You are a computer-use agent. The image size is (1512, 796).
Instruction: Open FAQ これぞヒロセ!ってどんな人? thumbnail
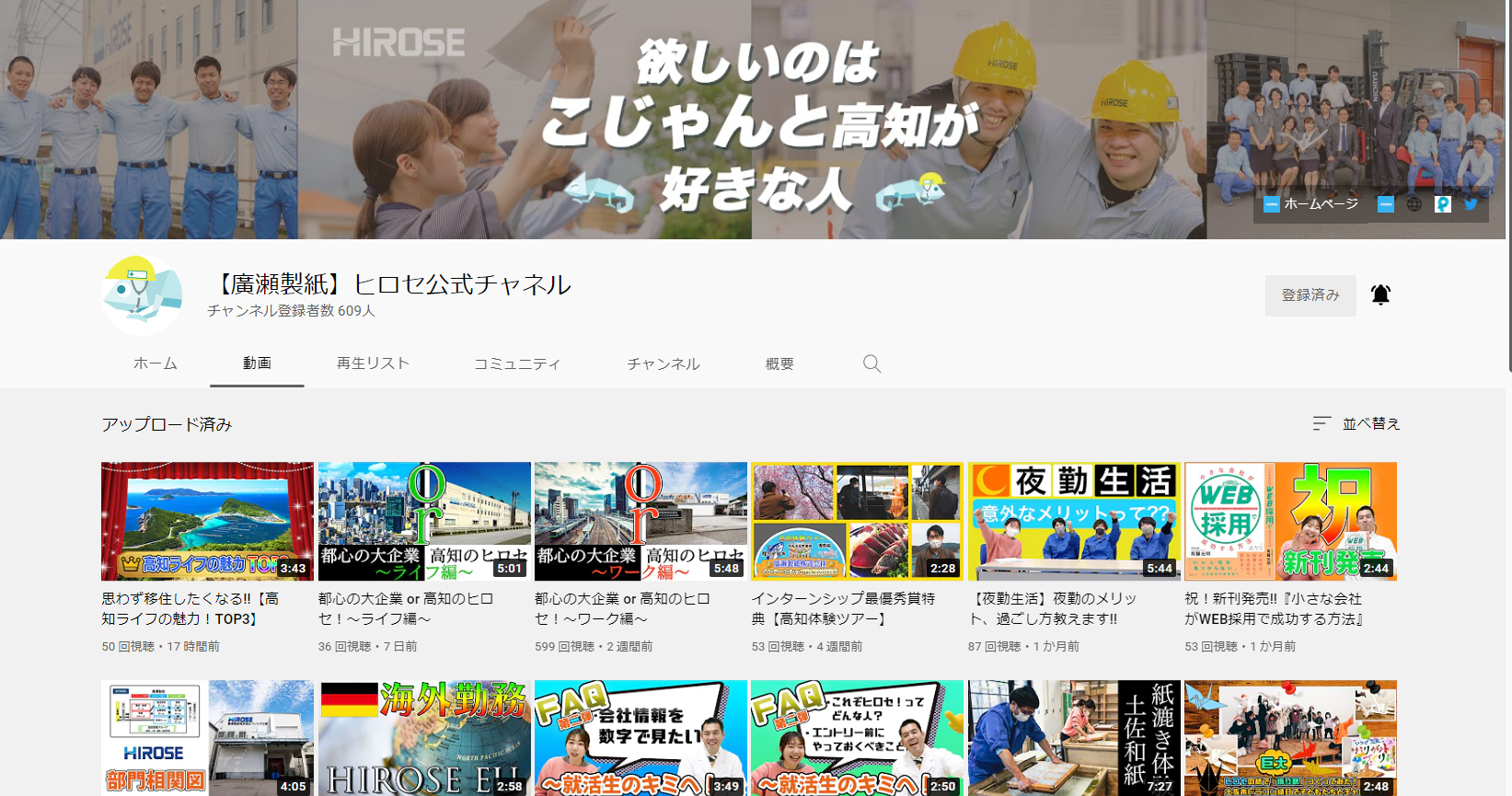click(x=857, y=738)
